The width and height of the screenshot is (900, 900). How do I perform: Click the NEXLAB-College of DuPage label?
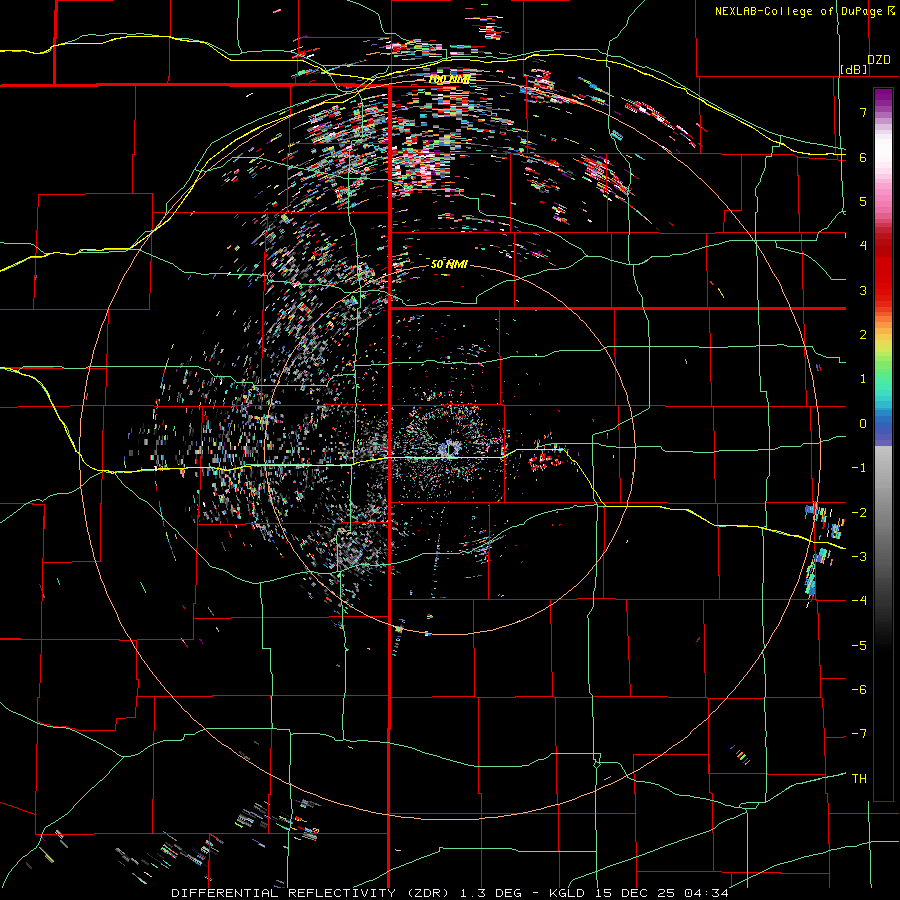799,11
